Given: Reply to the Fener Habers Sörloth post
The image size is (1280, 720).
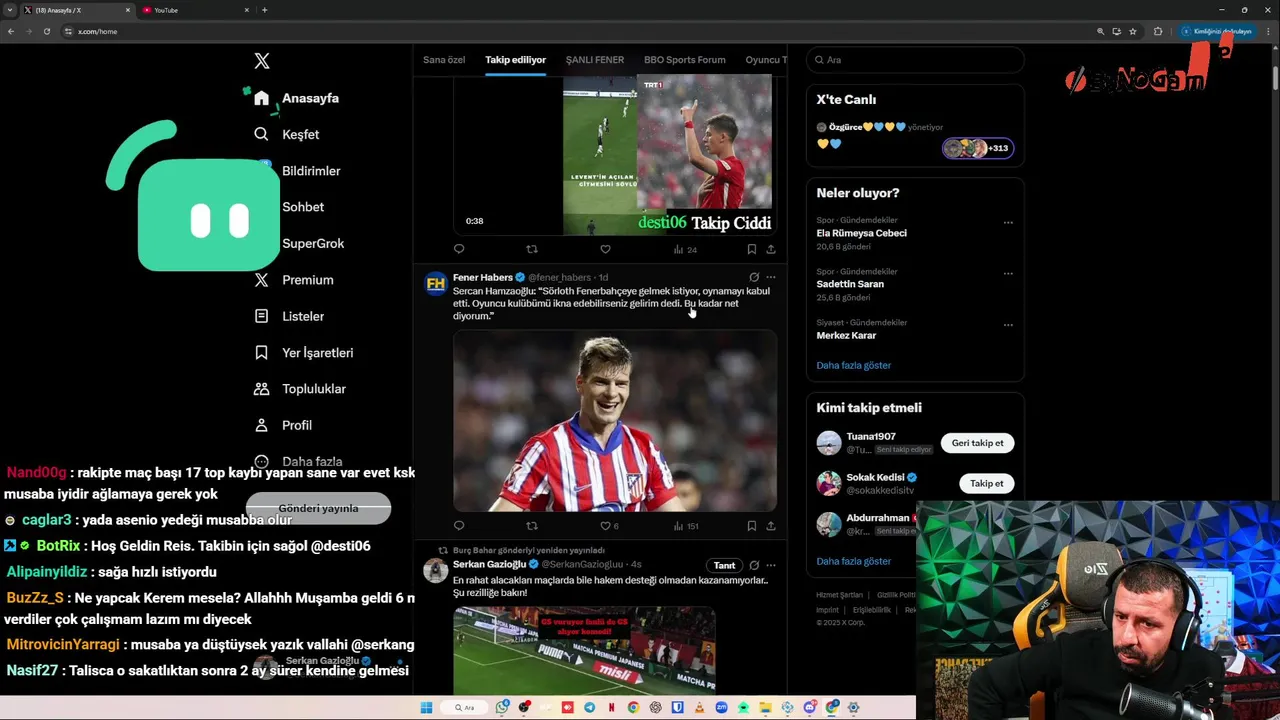Looking at the screenshot, I should point(459,526).
